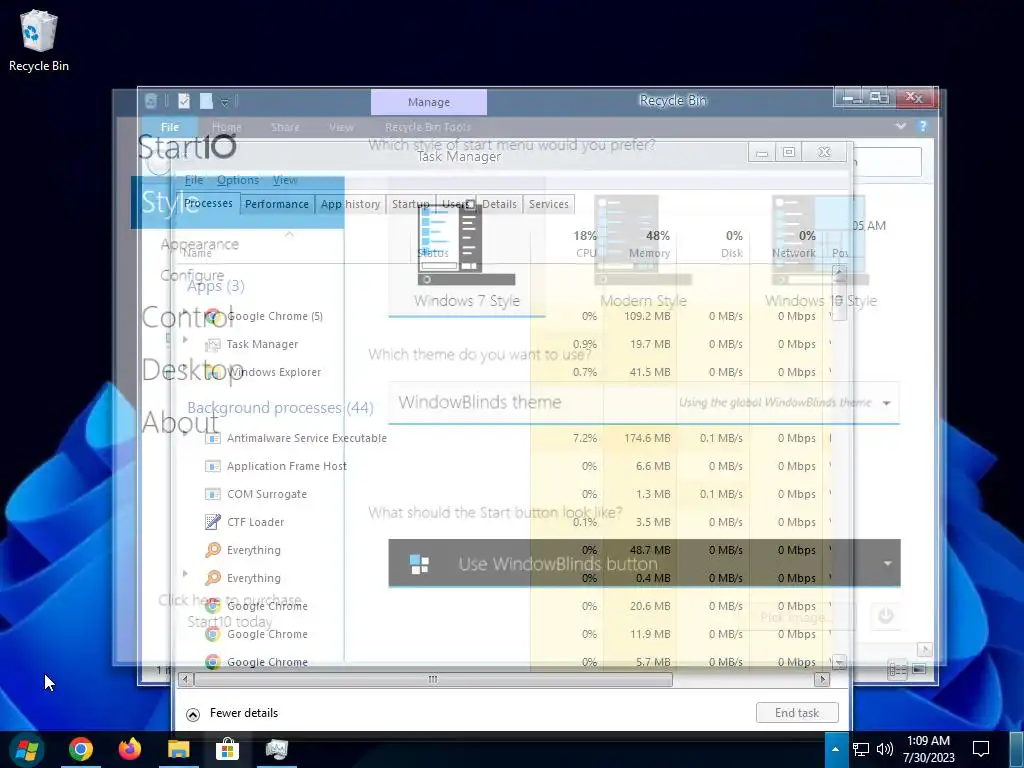Open File Explorer from the taskbar
The height and width of the screenshot is (768, 1024).
pyautogui.click(x=178, y=749)
